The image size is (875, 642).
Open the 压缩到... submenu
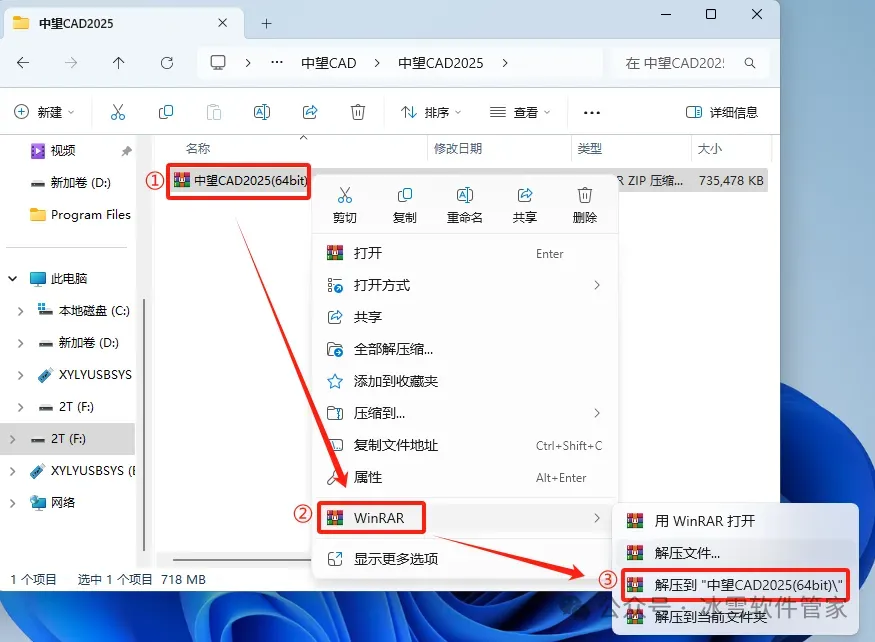click(464, 413)
